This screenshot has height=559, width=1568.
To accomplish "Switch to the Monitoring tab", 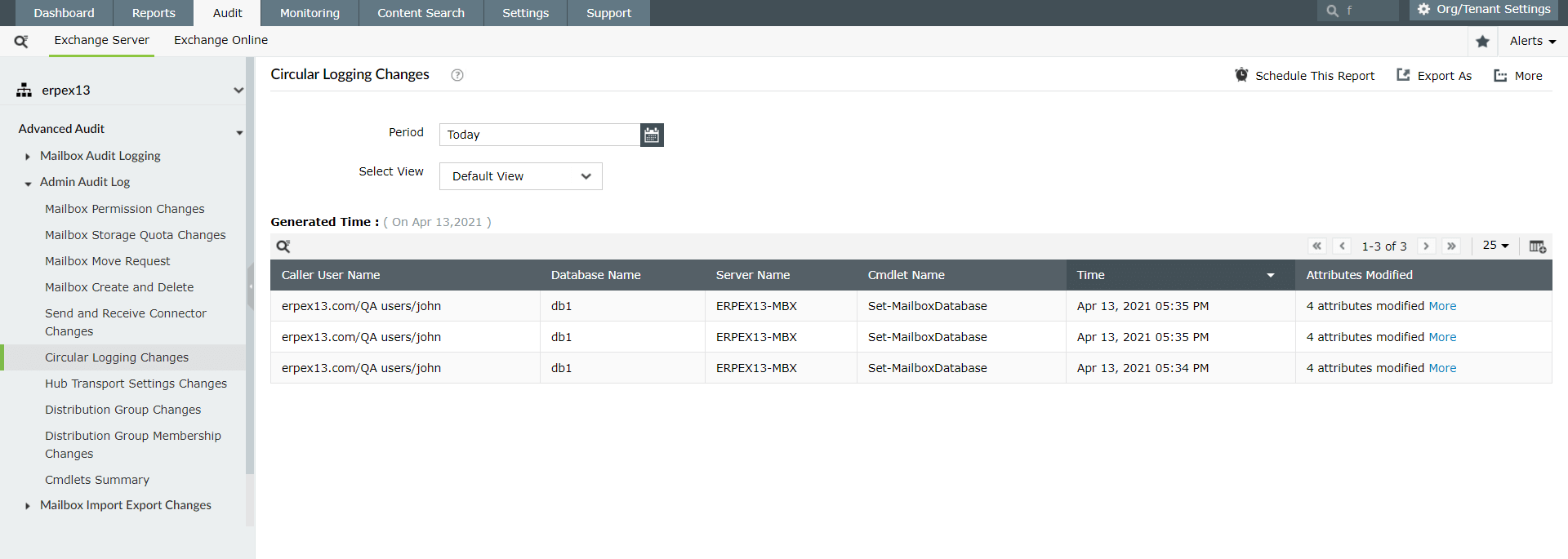I will click(x=310, y=13).
